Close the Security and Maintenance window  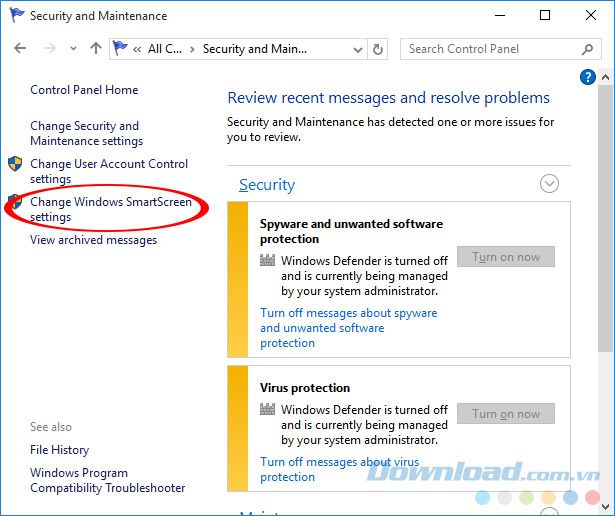(x=591, y=15)
